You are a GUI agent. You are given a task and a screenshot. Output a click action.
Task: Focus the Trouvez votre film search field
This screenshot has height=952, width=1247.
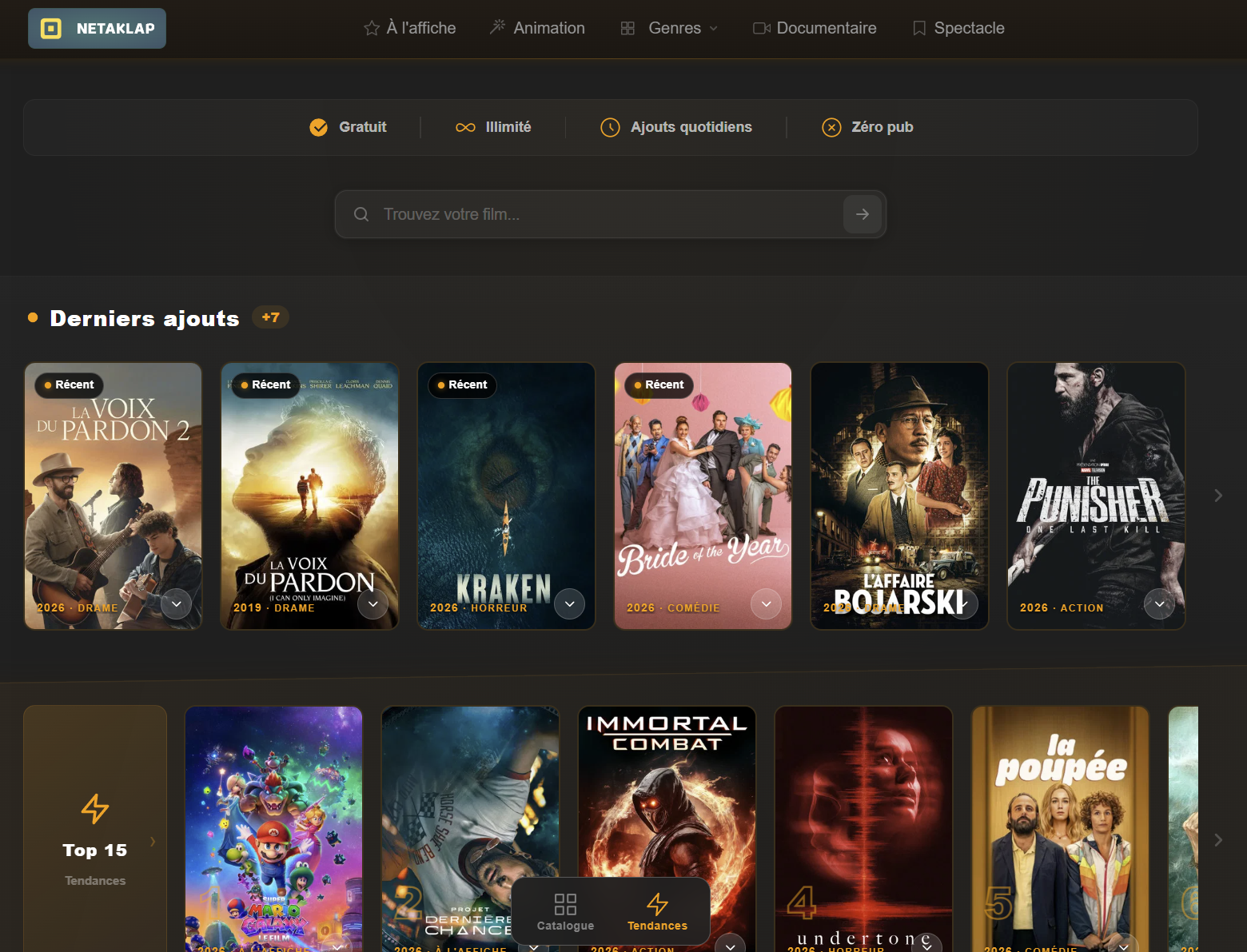pos(611,214)
